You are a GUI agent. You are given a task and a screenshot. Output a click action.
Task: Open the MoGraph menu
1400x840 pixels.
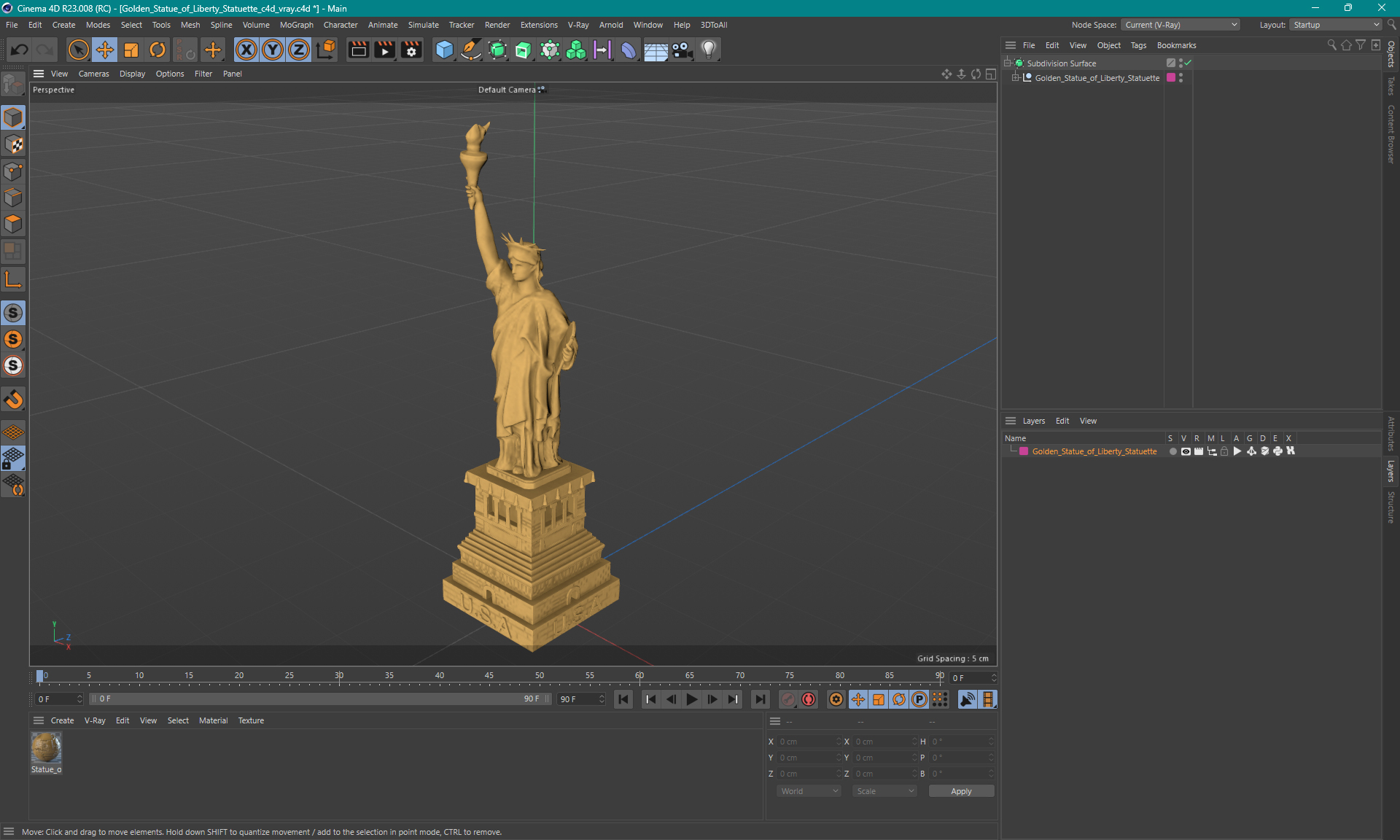(296, 25)
